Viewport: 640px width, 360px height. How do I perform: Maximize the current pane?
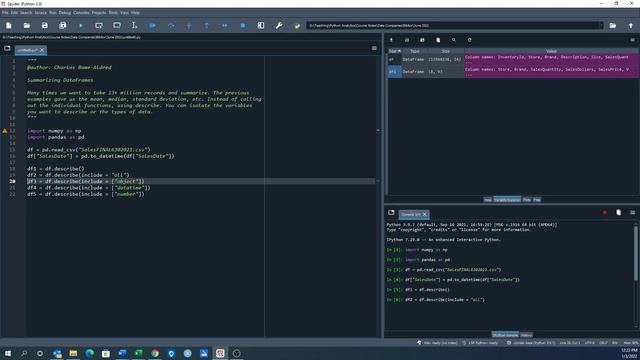261,25
